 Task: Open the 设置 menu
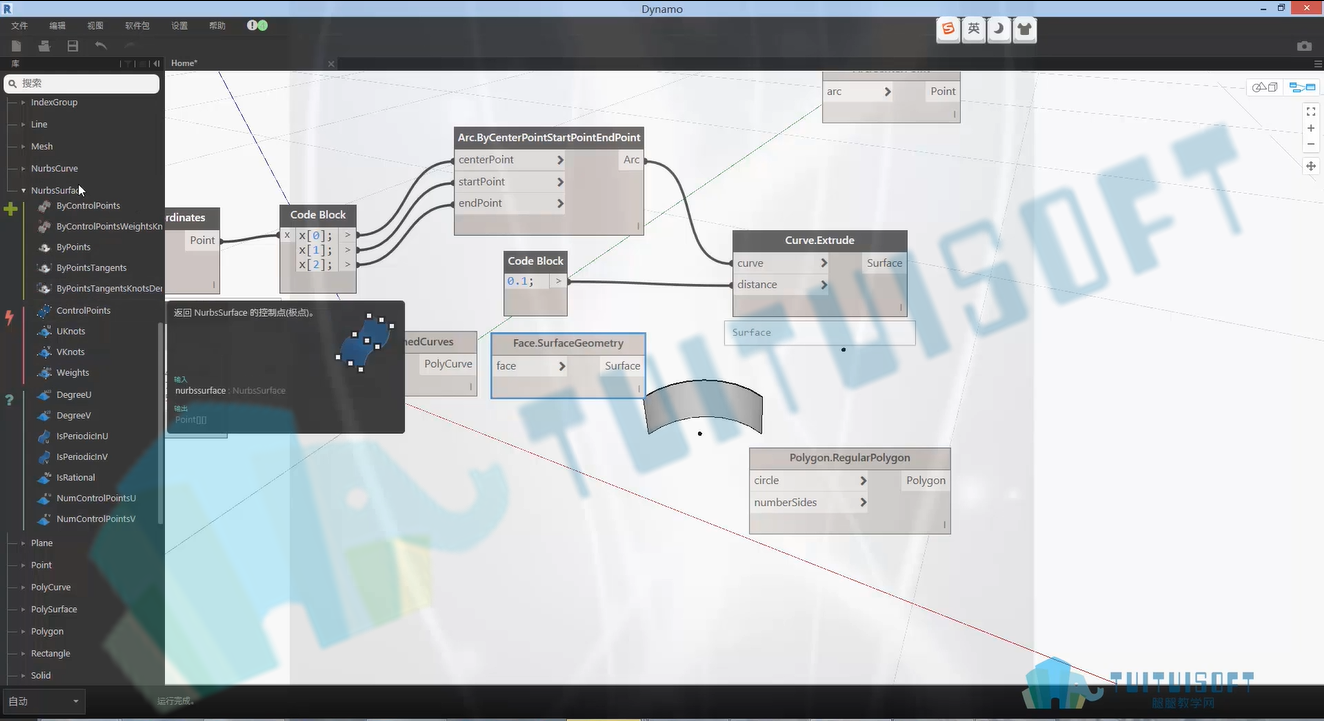click(179, 25)
